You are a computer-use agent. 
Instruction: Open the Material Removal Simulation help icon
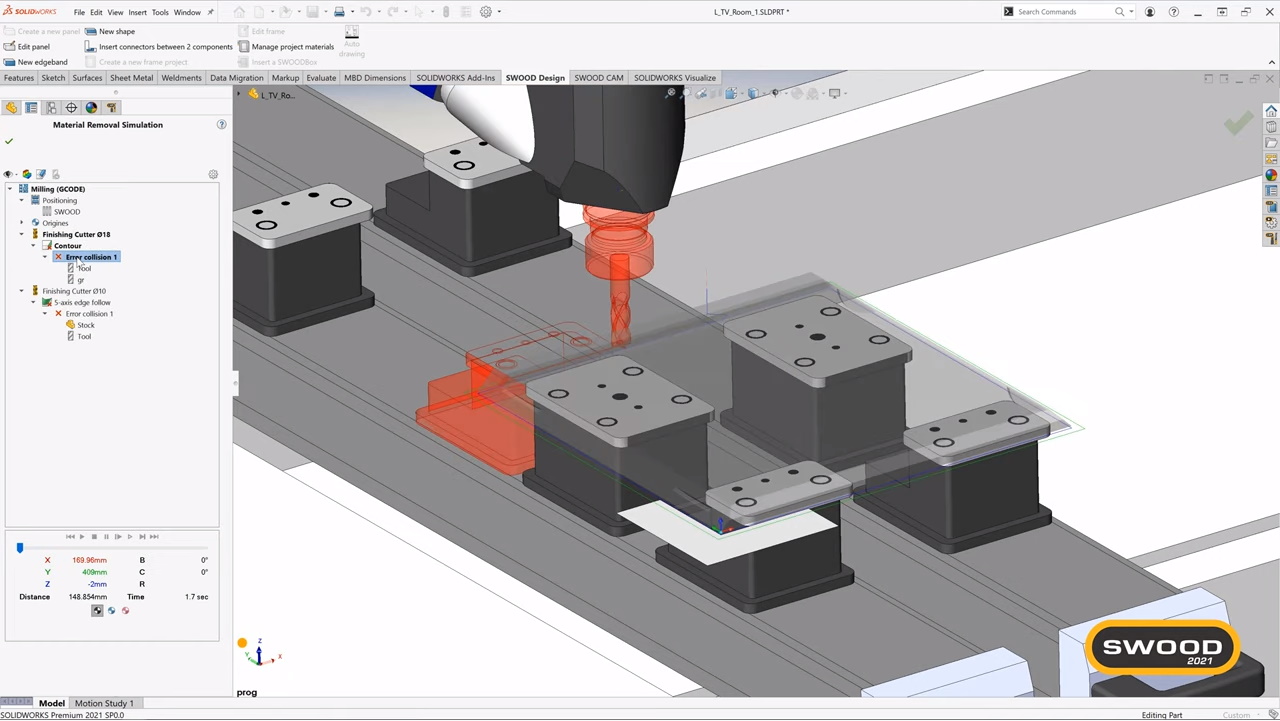(x=221, y=125)
